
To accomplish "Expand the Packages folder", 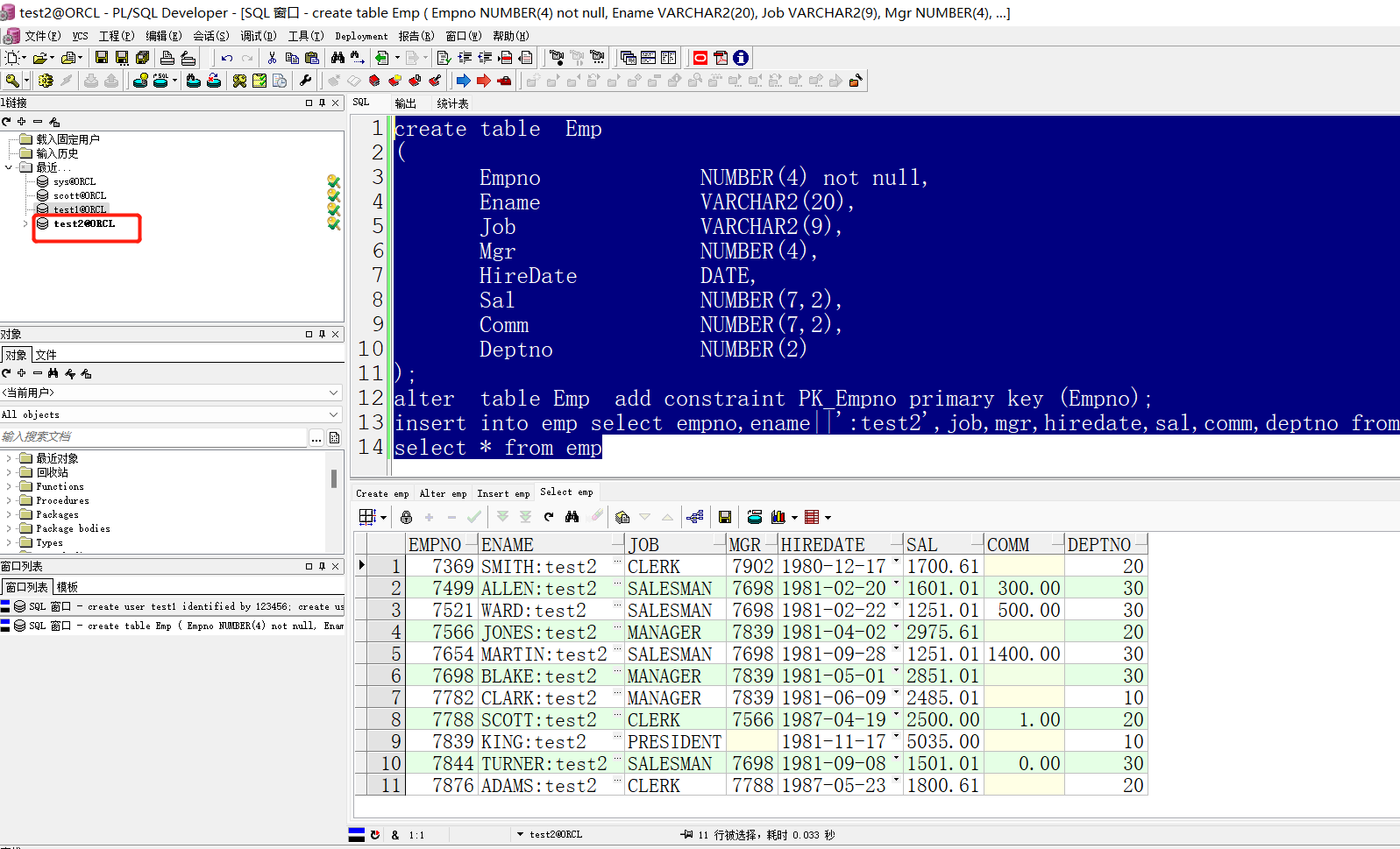I will coord(9,514).
